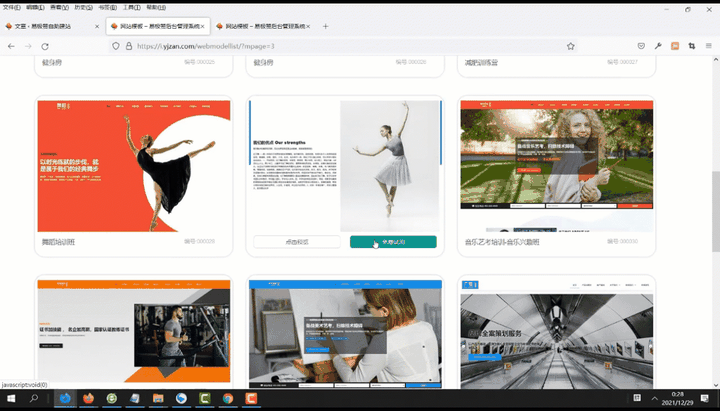Viewport: 720px width, 411px height.
Task: Open the Firefox hamburger menu
Action: [709, 46]
